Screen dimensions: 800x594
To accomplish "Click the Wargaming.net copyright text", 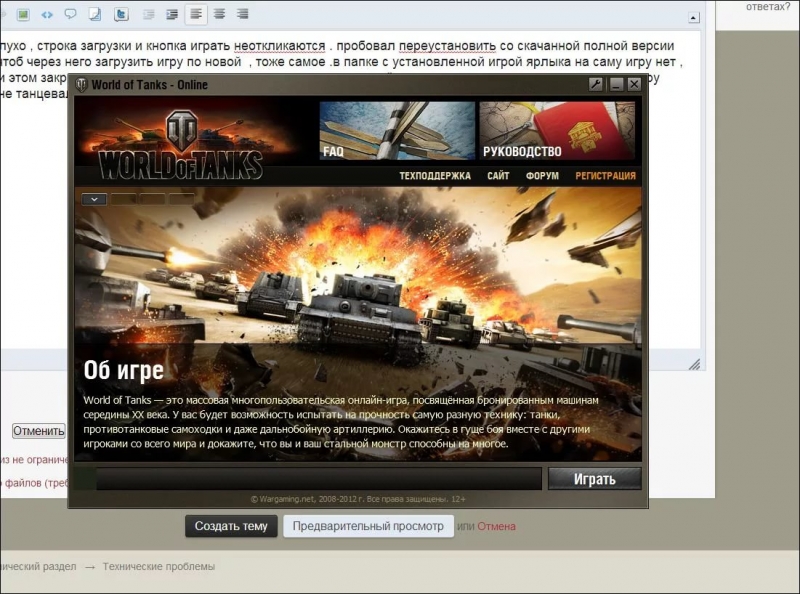I will coord(358,499).
